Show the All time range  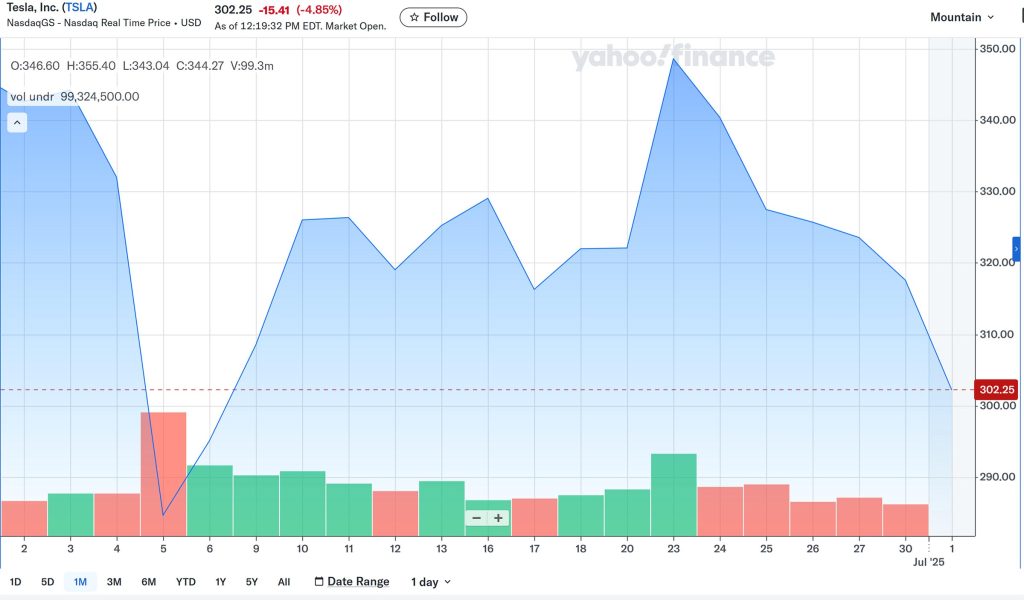[x=283, y=582]
